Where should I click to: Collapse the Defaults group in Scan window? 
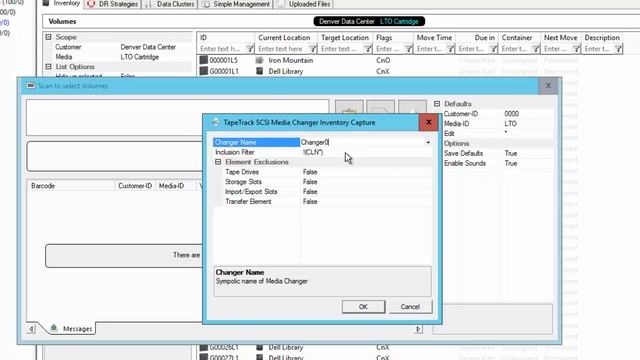point(437,104)
